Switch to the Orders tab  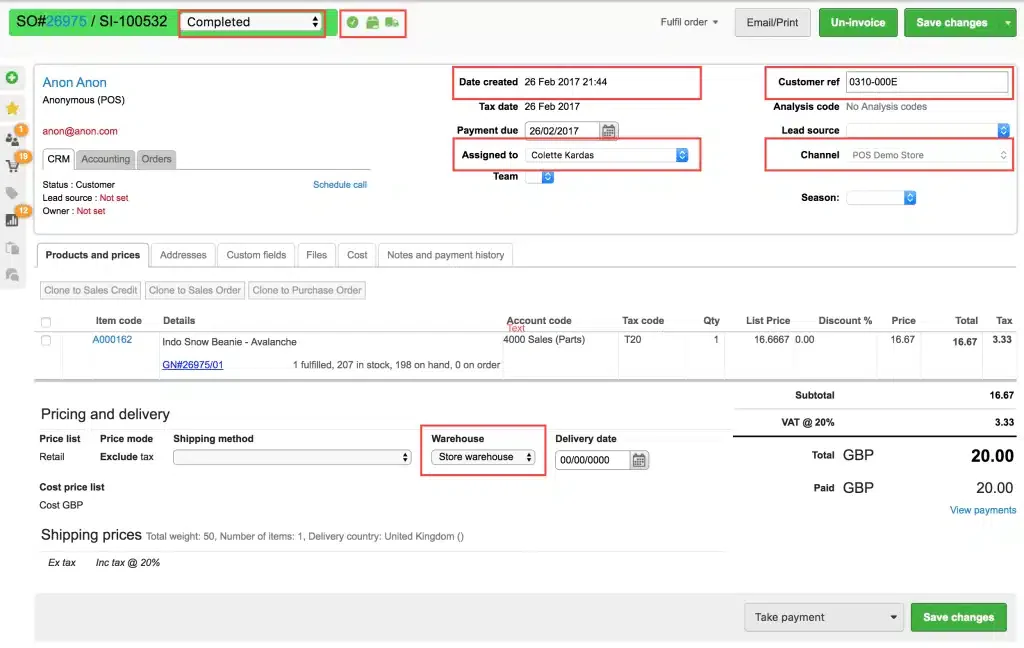point(156,159)
